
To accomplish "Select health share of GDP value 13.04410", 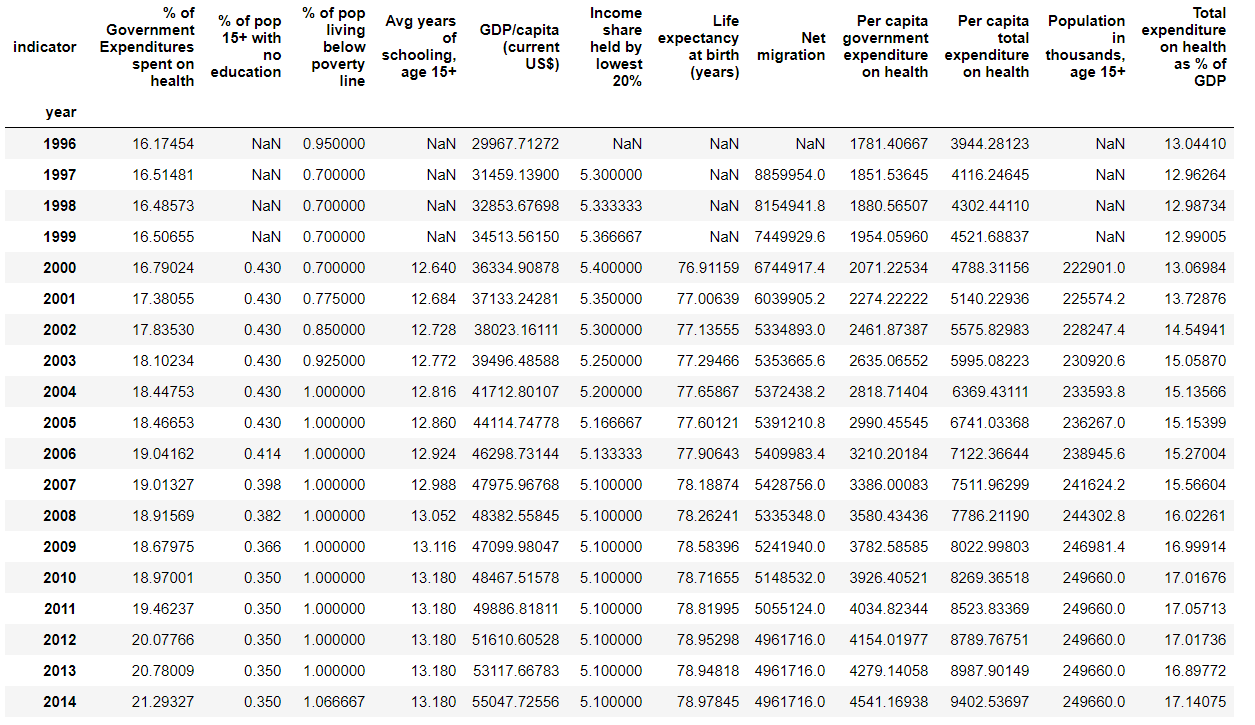I will tap(1194, 144).
